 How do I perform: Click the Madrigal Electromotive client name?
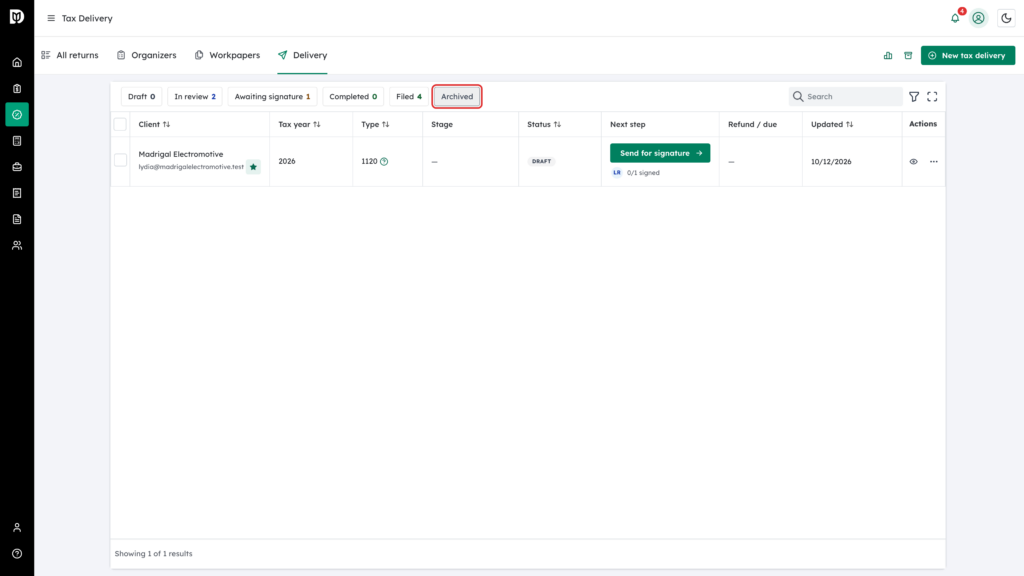[x=181, y=154]
